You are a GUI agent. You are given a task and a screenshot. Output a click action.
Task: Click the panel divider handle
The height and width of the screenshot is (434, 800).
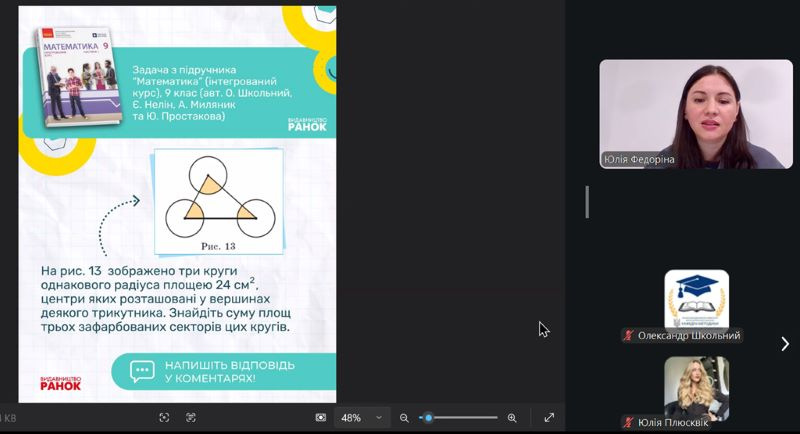click(587, 202)
